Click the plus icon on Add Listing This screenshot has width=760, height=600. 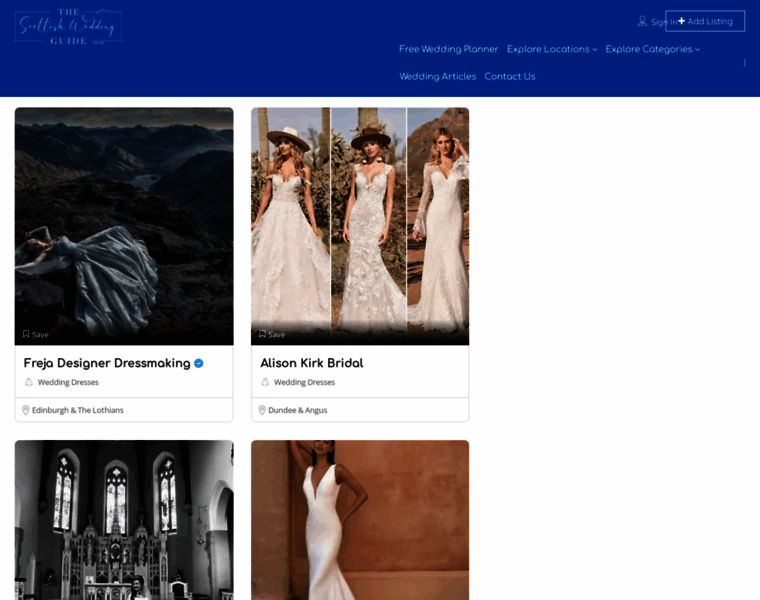681,21
